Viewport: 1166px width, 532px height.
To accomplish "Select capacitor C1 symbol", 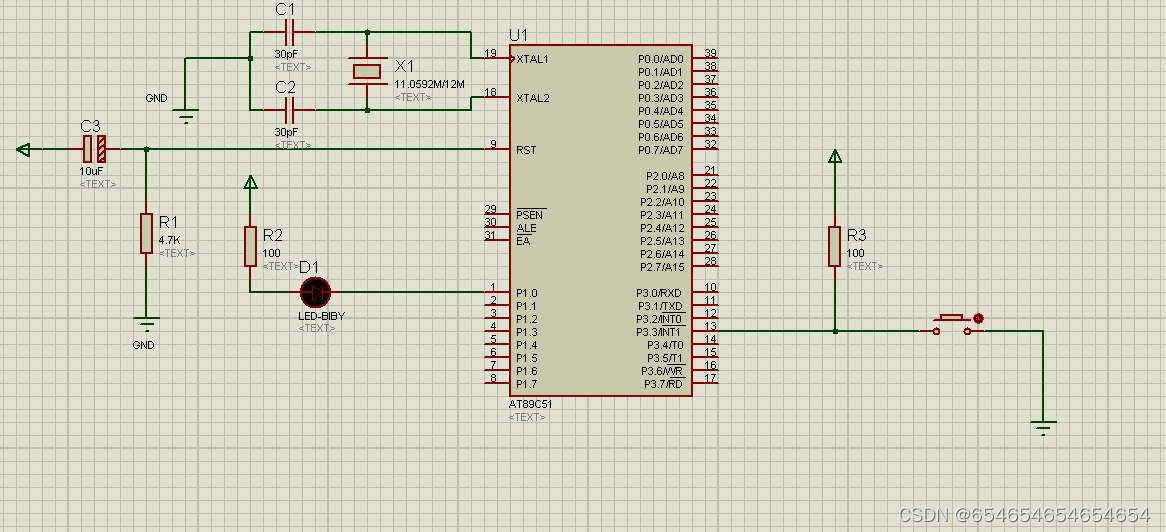I will coord(290,32).
